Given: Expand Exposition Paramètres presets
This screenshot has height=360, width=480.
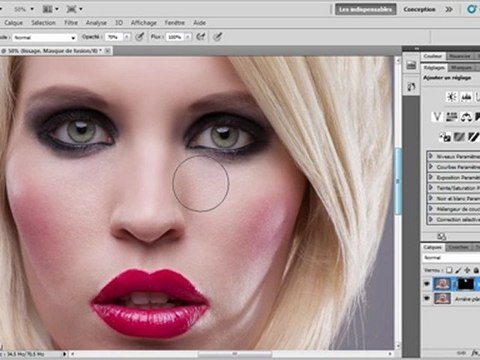Looking at the screenshot, I should click(x=430, y=177).
